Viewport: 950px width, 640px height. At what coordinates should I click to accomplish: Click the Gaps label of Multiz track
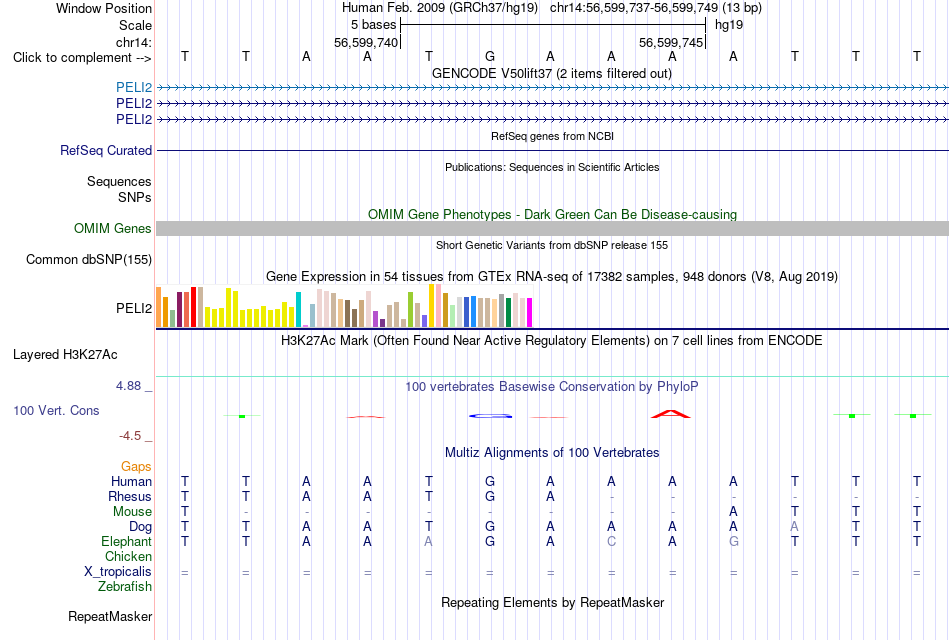136,466
